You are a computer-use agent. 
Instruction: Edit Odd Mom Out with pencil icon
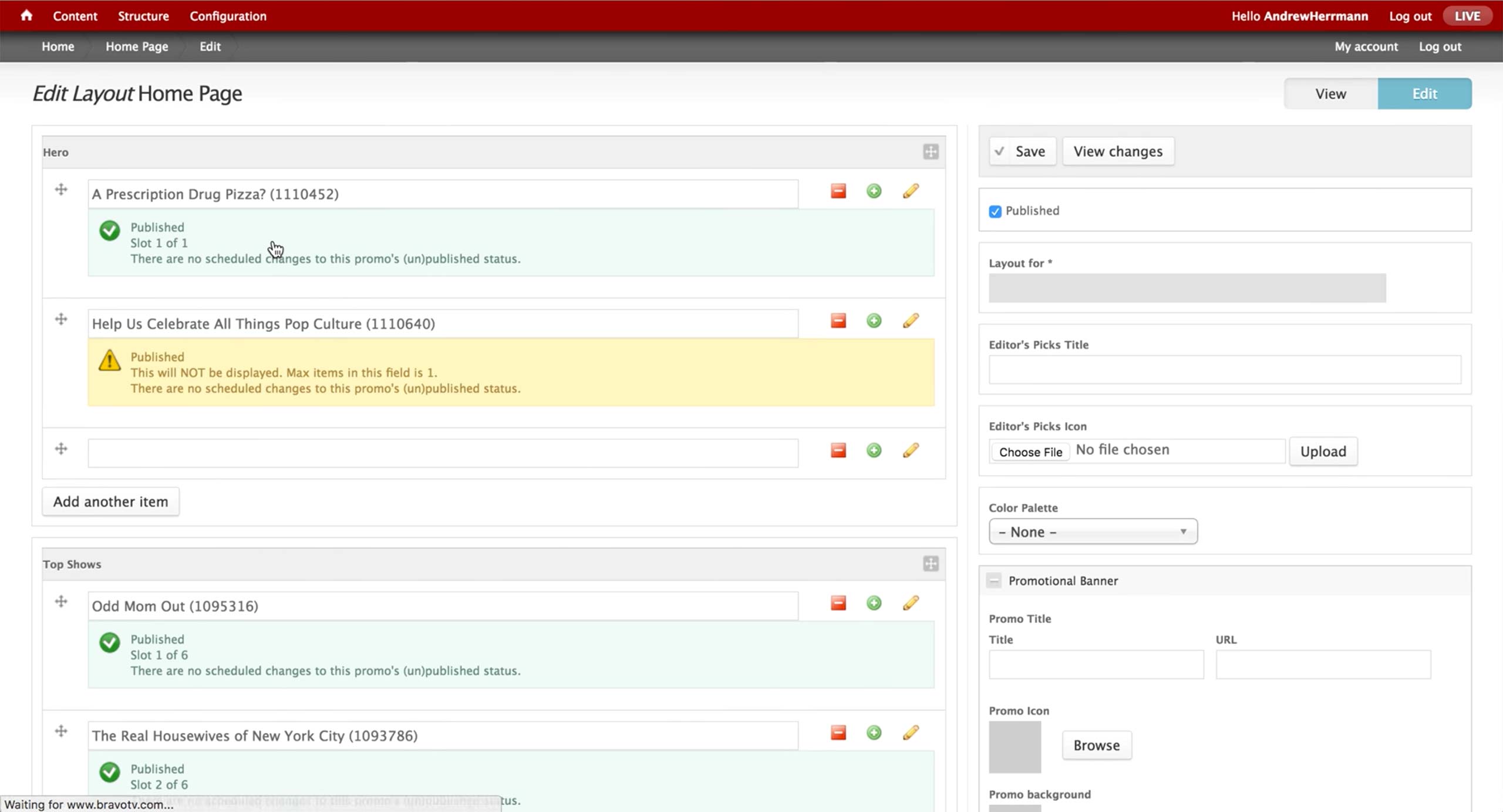[910, 604]
